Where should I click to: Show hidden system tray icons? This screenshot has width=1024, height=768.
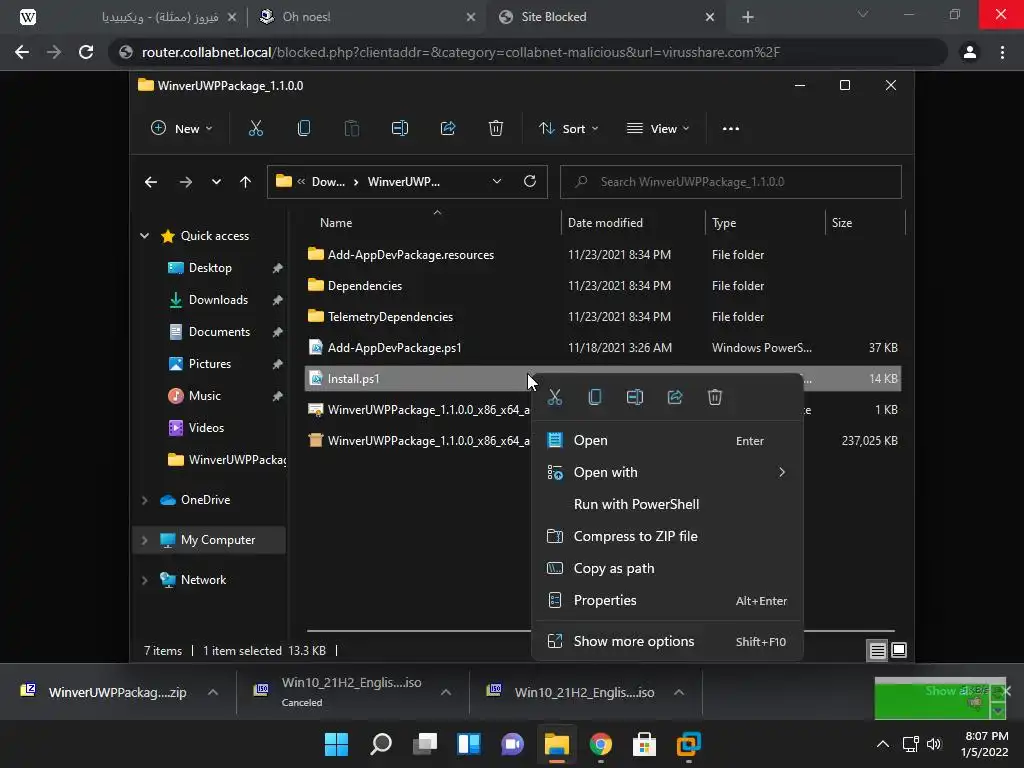[x=882, y=744]
